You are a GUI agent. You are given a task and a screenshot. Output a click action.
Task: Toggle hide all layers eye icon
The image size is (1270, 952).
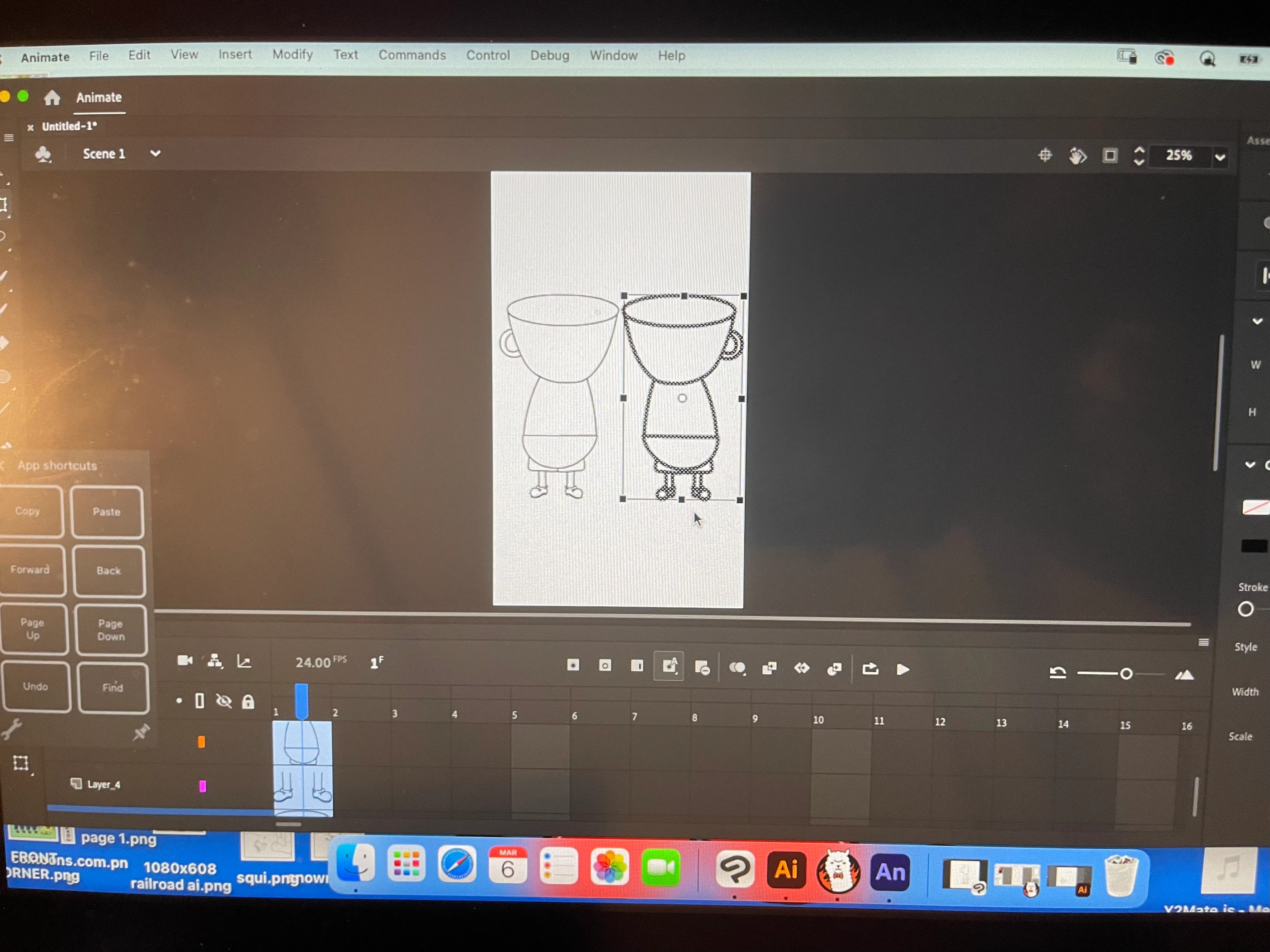tap(223, 701)
